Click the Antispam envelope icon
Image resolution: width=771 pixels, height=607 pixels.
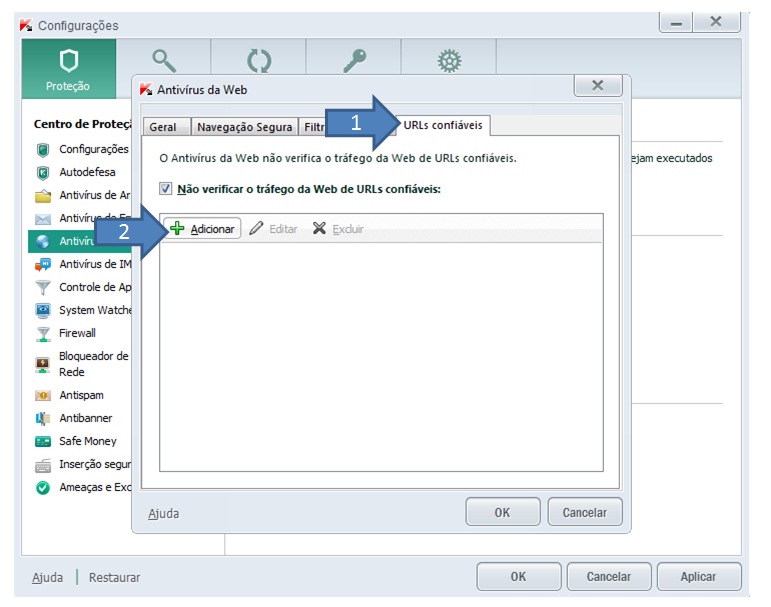pos(43,395)
